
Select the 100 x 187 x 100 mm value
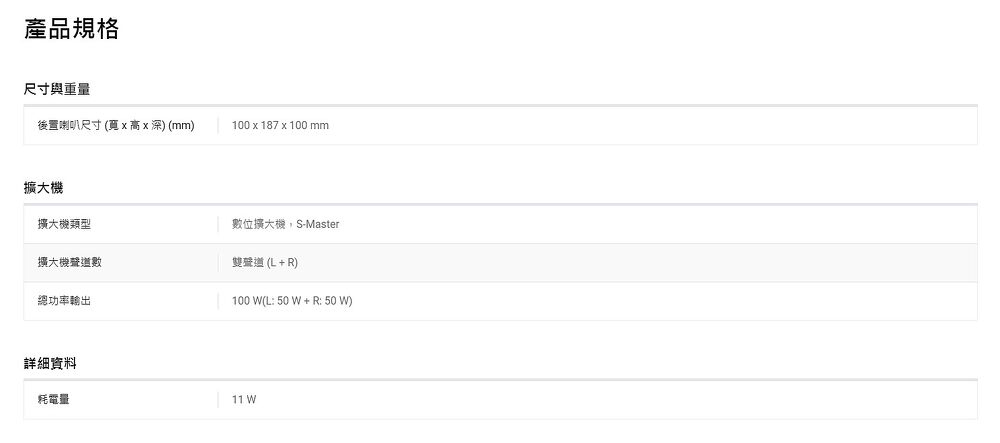[280, 126]
